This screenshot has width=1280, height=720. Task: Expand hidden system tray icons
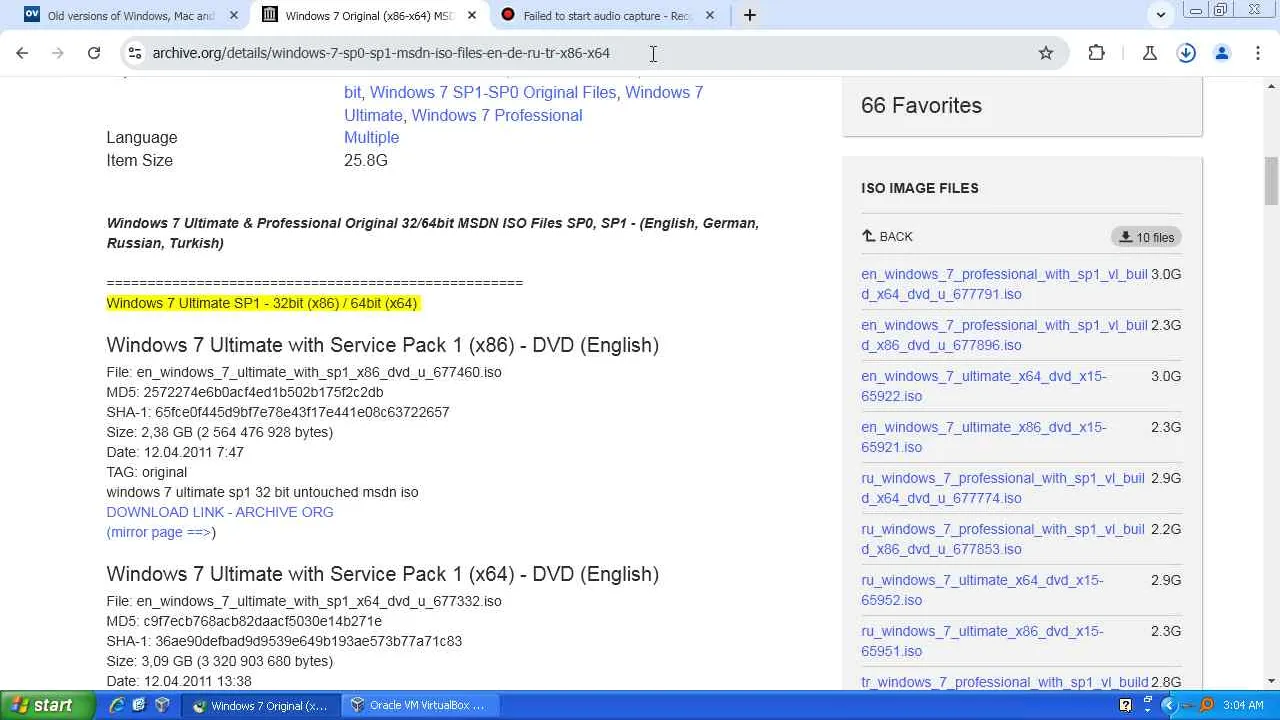point(1168,705)
